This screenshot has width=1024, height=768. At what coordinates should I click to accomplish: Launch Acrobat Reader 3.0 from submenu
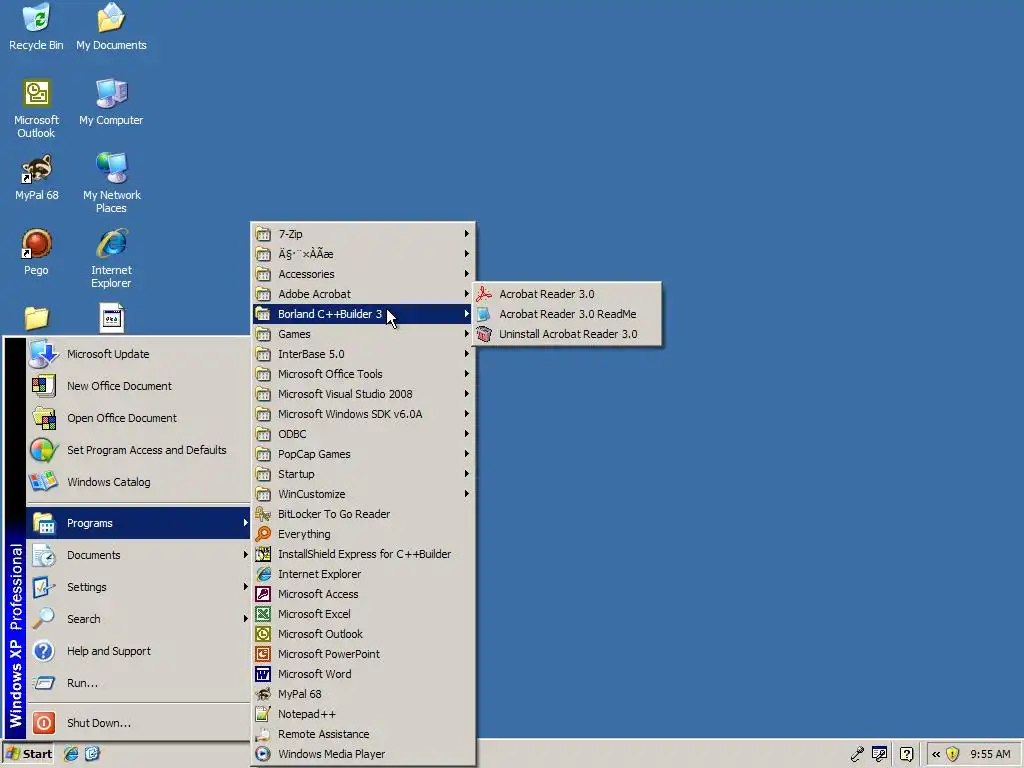[567, 294]
